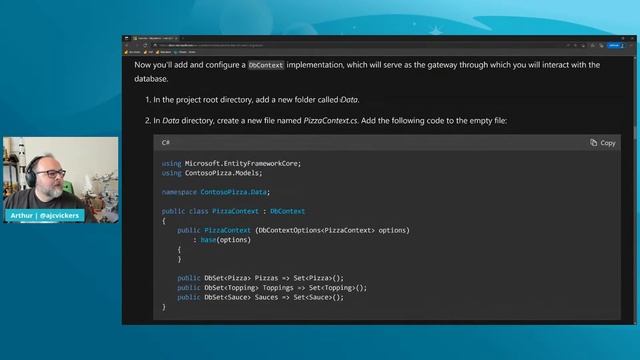Viewport: 640px width, 360px height.
Task: Copy the C# code snippet
Action: [x=602, y=143]
